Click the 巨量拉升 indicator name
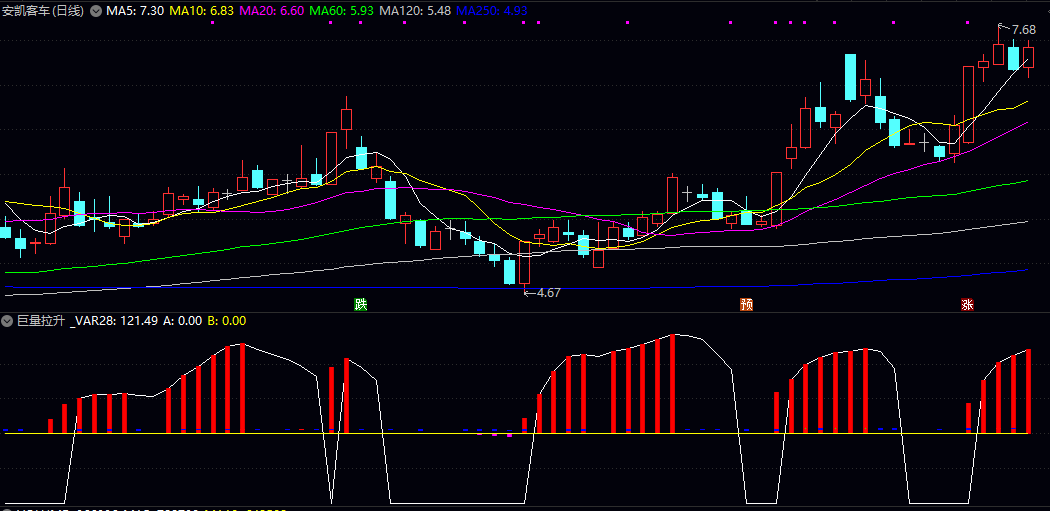This screenshot has height=511, width=1050. [40, 321]
